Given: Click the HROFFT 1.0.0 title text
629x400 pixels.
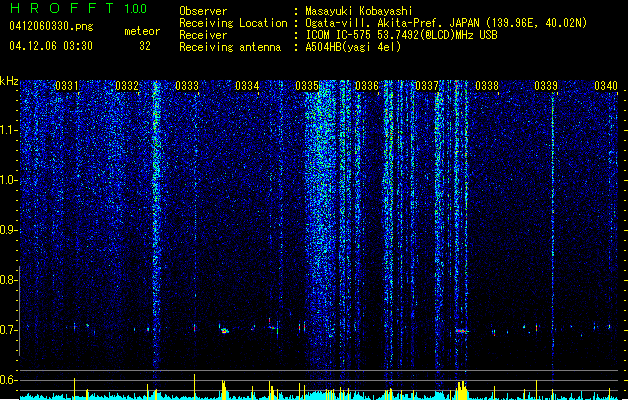Looking at the screenshot, I should click(x=78, y=8).
